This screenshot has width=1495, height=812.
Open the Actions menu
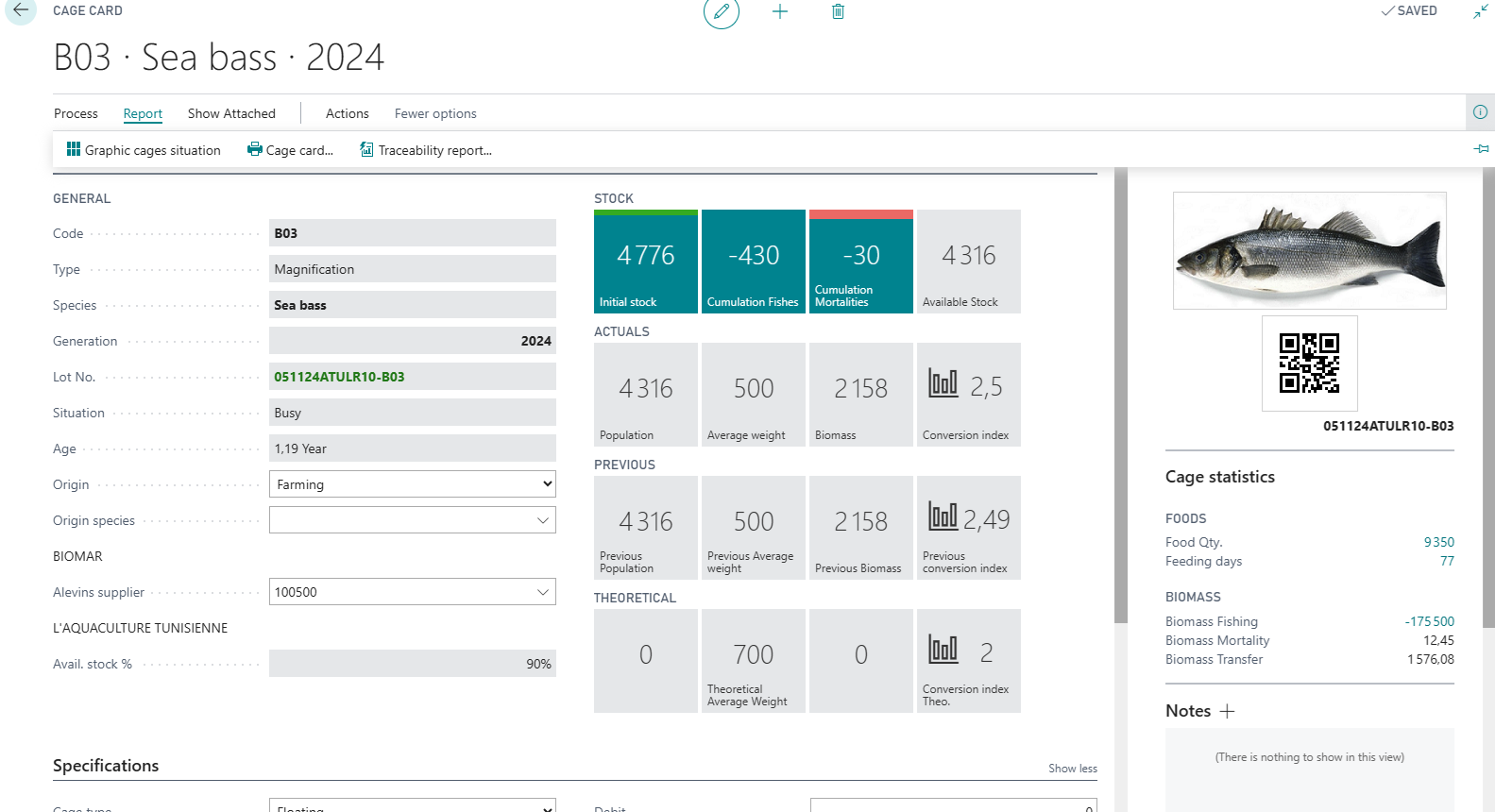pos(347,113)
